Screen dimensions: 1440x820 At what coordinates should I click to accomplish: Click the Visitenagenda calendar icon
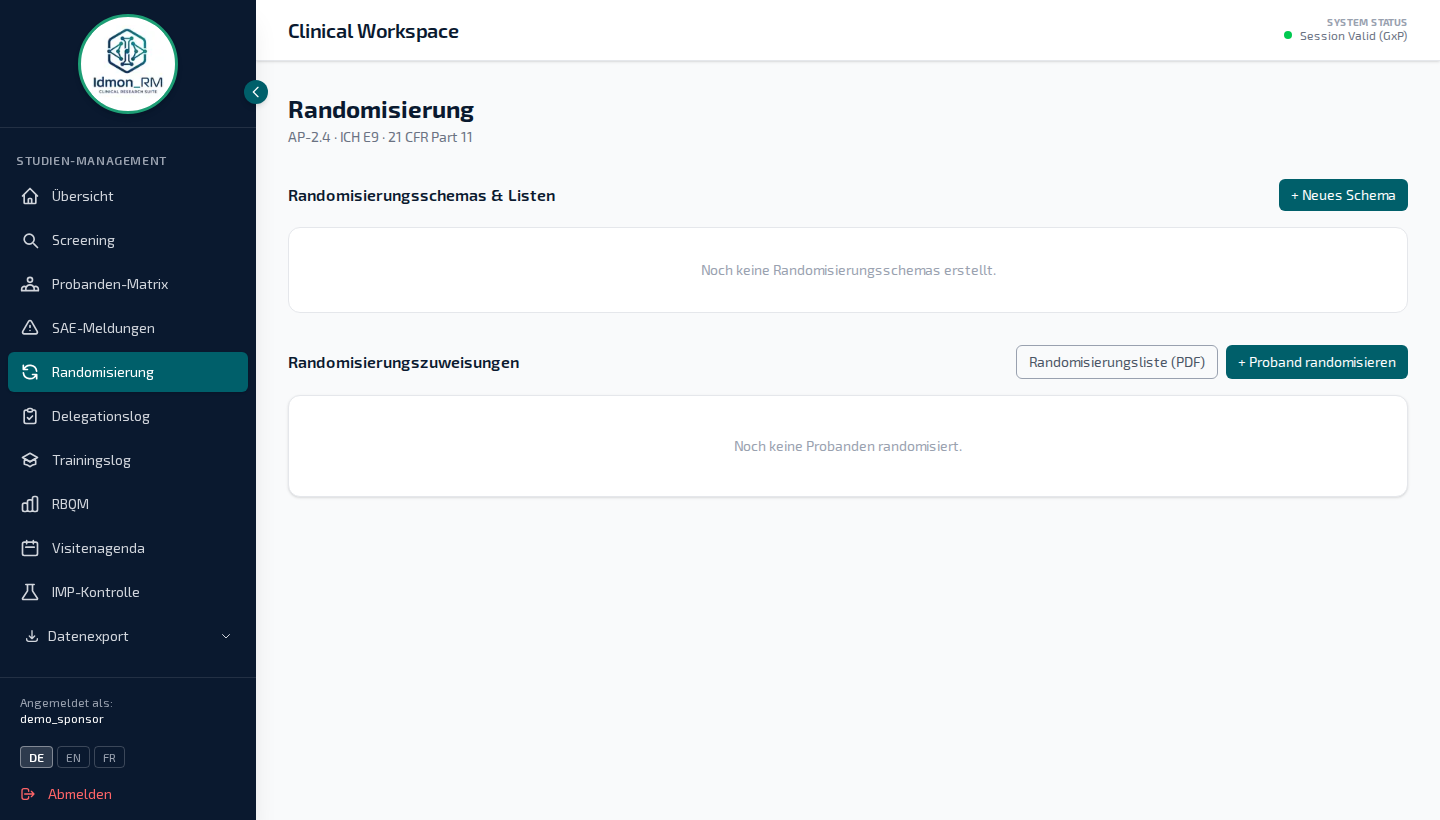coord(30,548)
